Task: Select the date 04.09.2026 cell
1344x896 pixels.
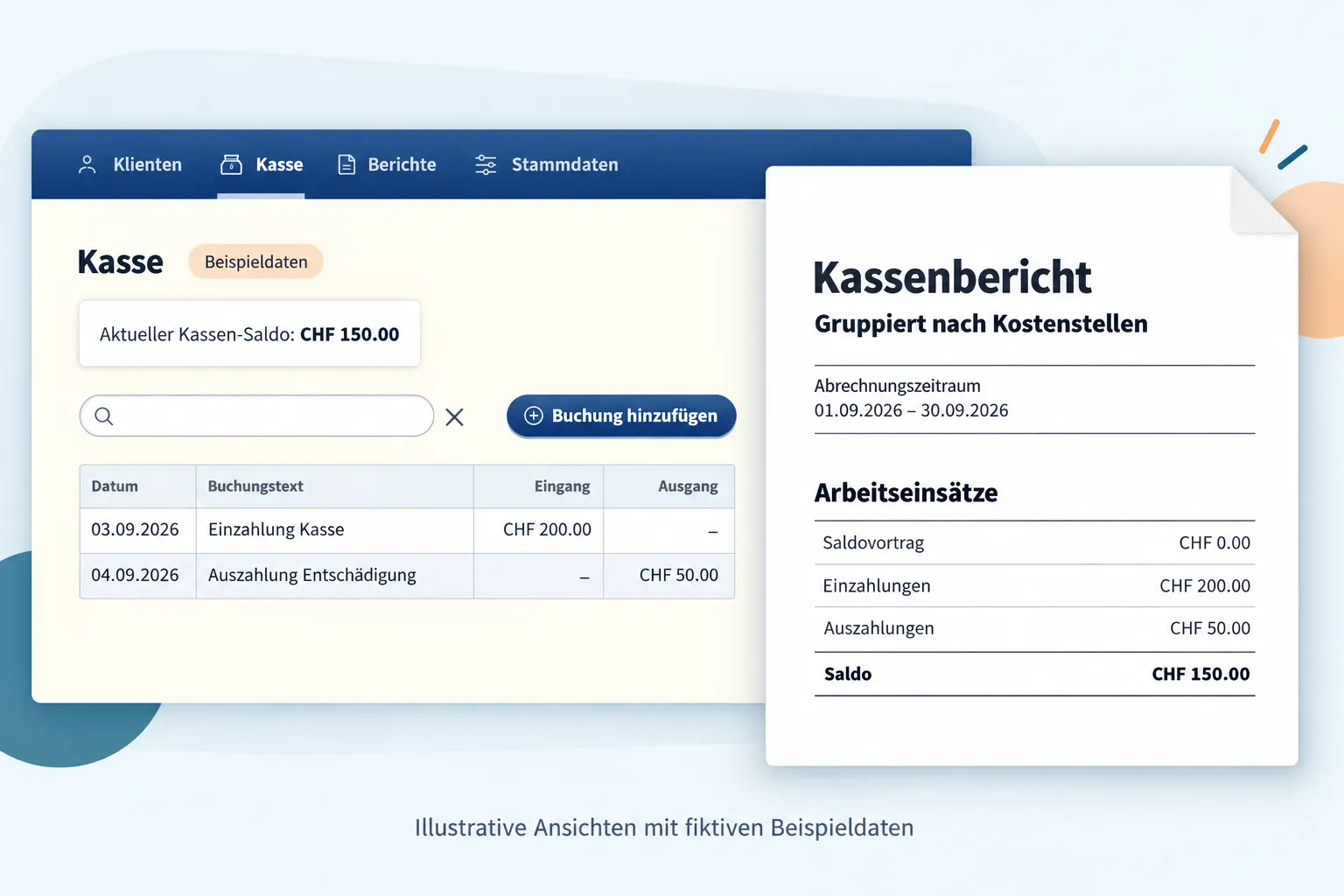Action: pyautogui.click(x=137, y=576)
